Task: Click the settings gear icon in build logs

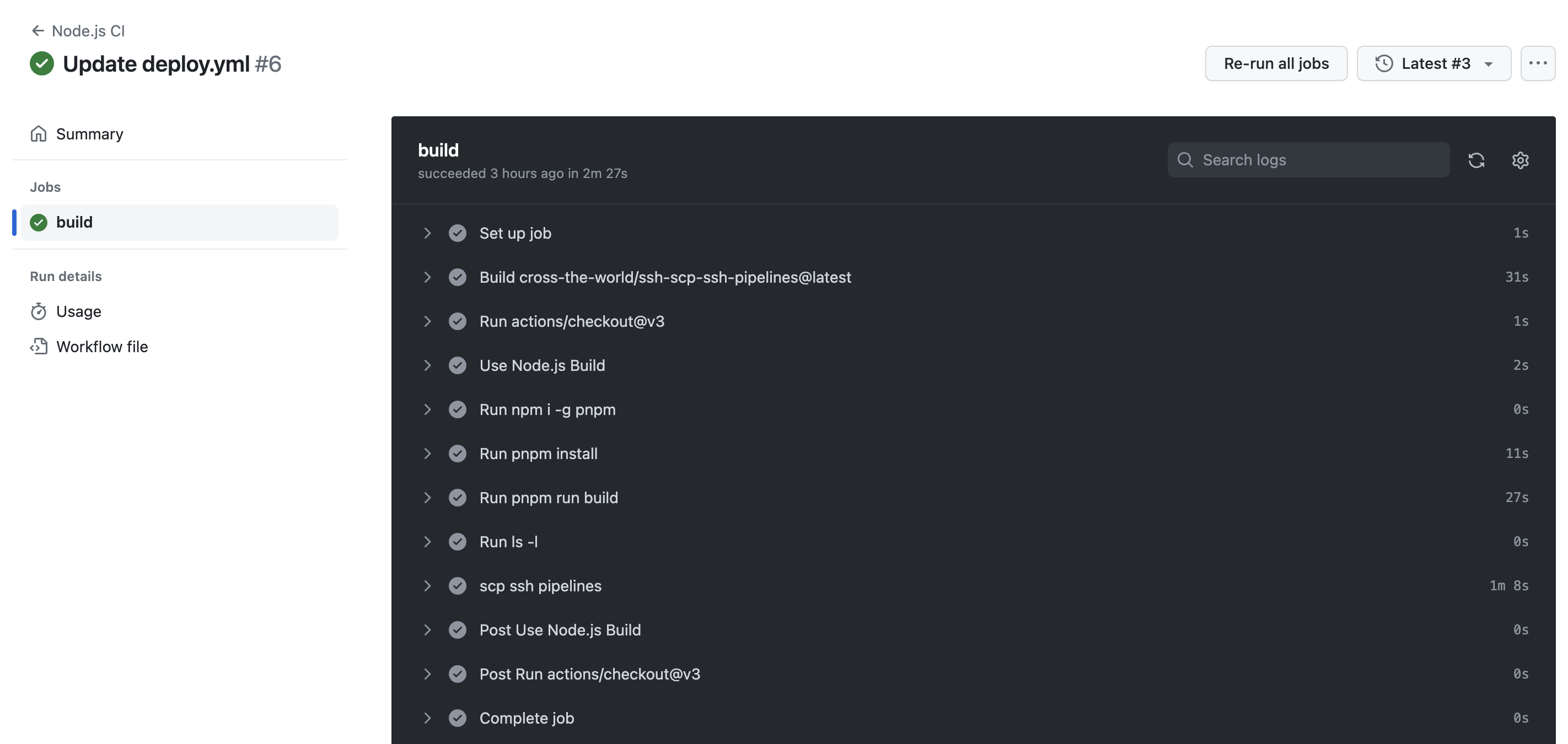Action: pyautogui.click(x=1521, y=160)
